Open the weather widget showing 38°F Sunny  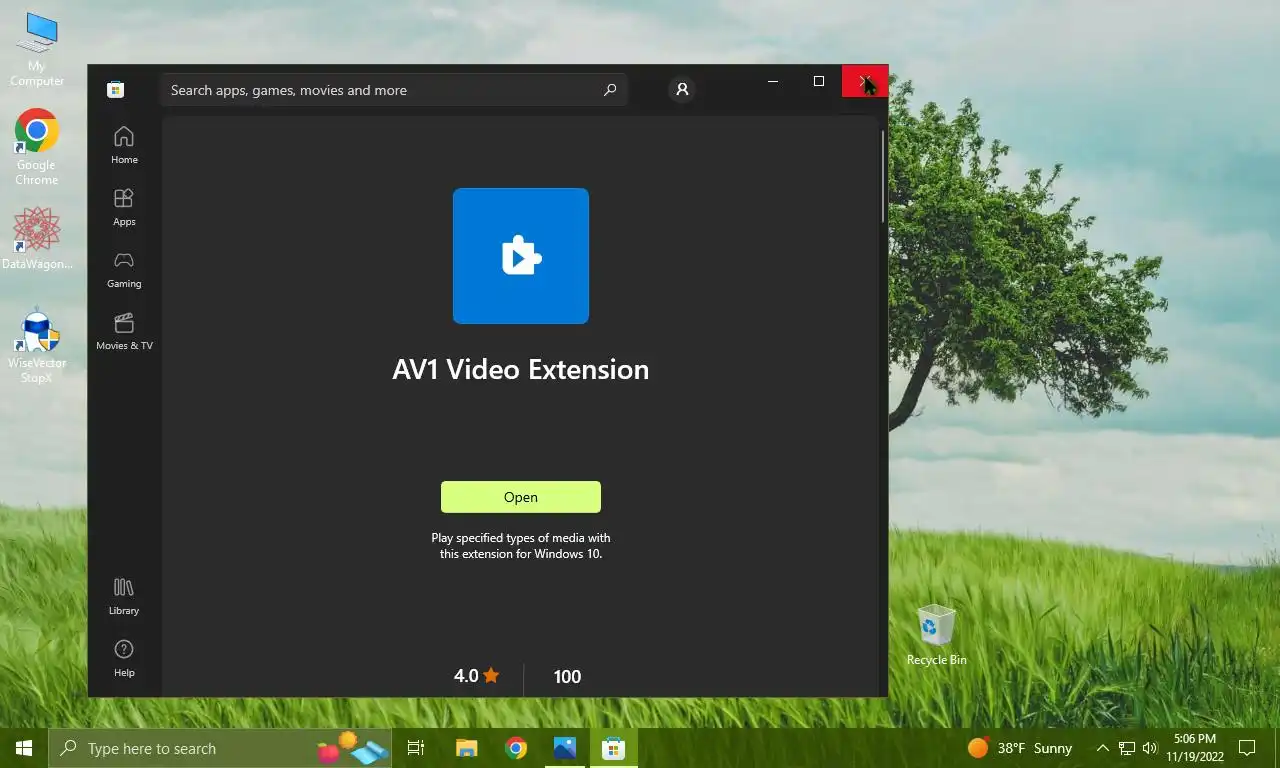click(x=1020, y=748)
